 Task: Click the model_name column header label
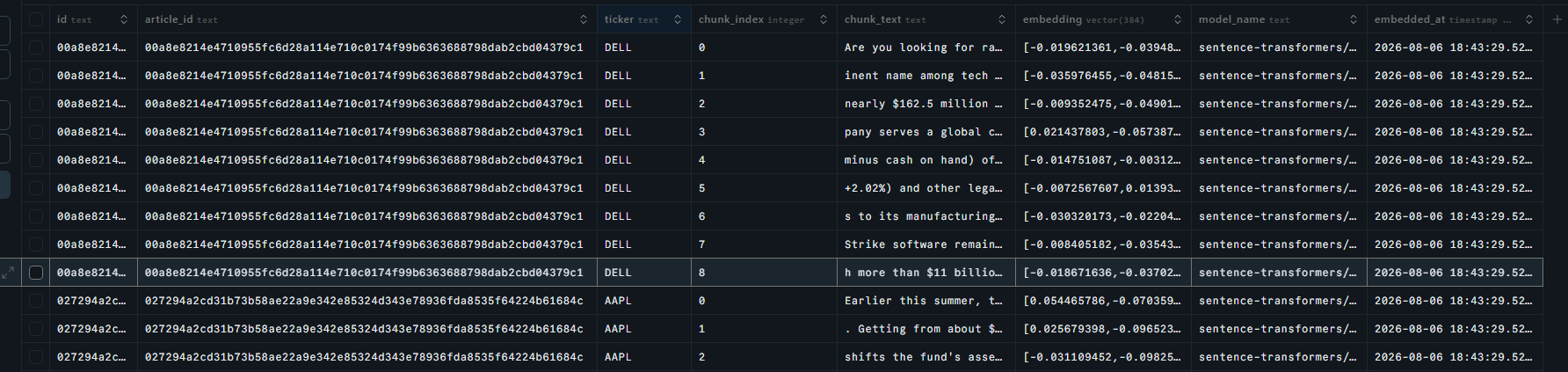1244,19
